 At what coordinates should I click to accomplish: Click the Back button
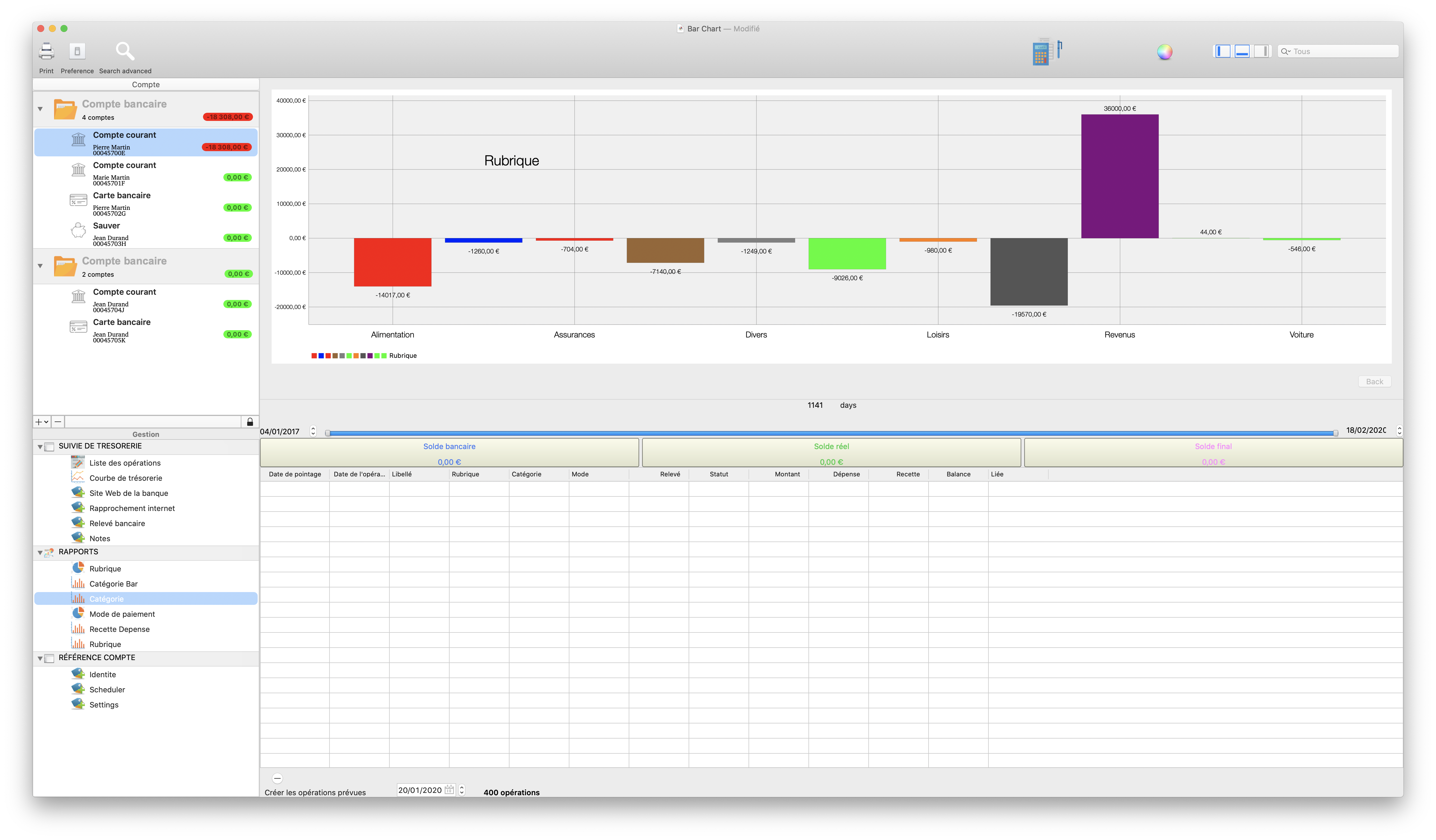click(1374, 382)
